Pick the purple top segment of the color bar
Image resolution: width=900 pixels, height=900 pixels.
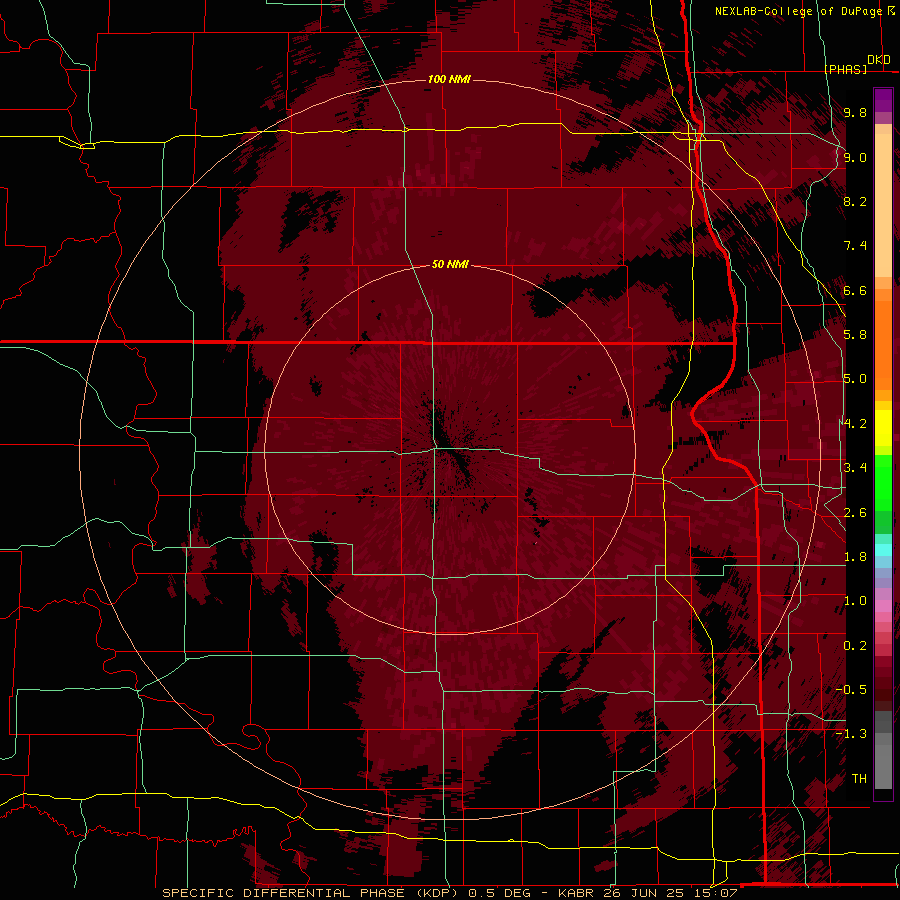tap(883, 100)
